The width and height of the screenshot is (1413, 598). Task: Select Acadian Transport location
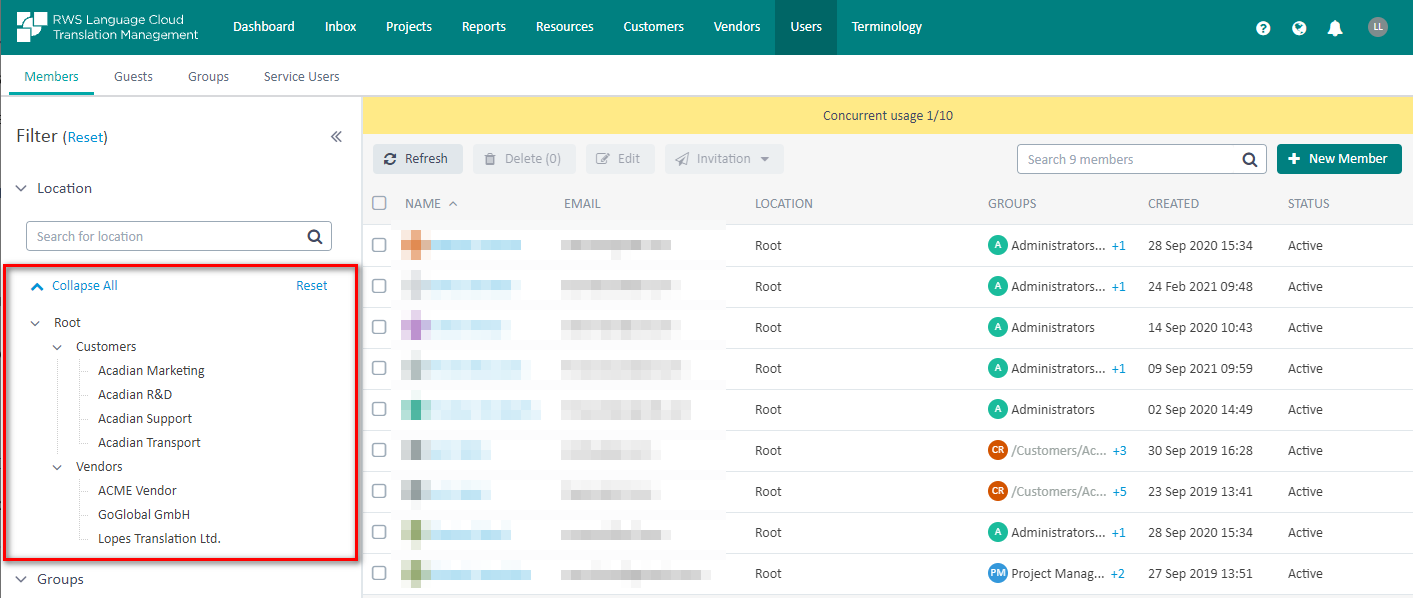click(x=149, y=443)
